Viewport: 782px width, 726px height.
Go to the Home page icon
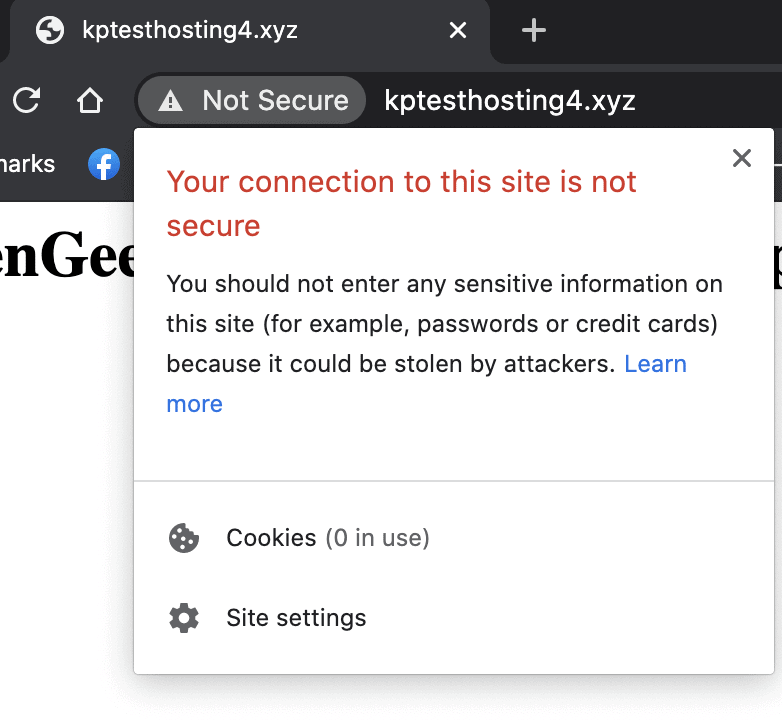coord(90,100)
